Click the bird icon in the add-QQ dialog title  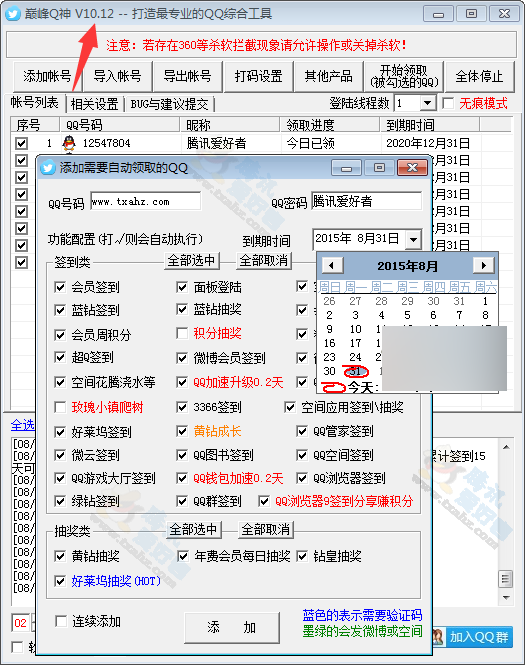(47, 168)
